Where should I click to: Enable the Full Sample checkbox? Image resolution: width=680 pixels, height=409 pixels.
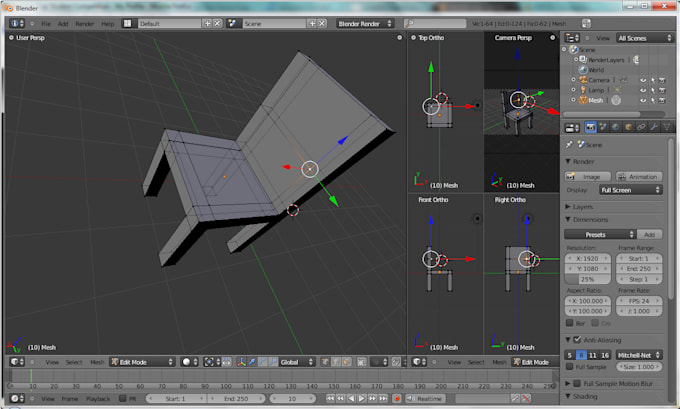570,366
